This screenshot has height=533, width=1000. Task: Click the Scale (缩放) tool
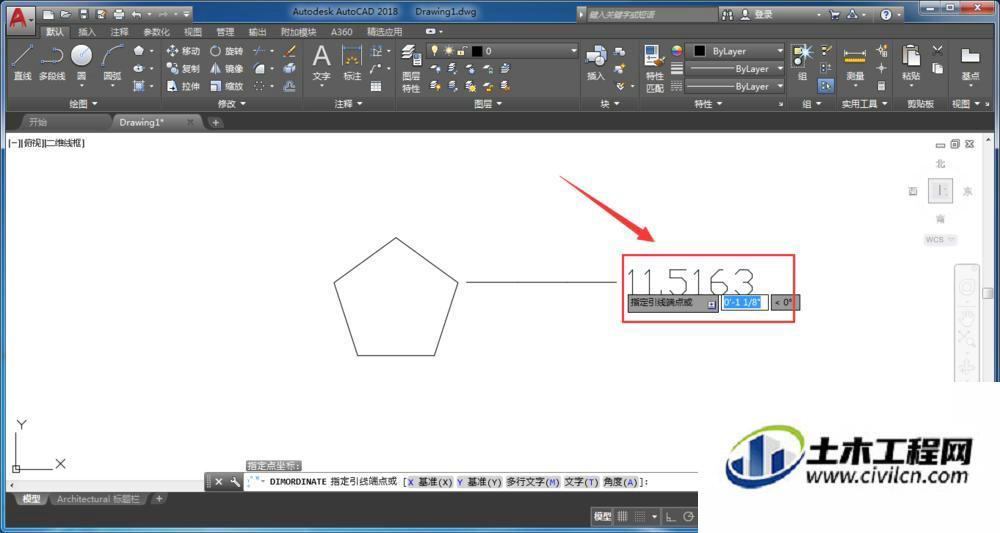(226, 85)
